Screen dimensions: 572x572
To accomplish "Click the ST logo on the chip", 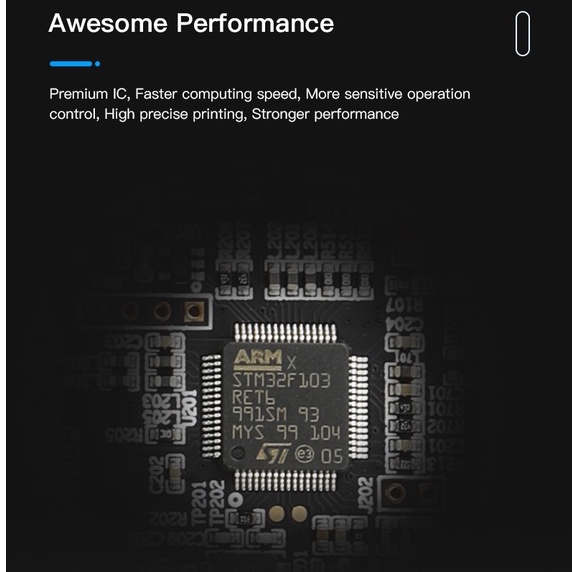I will click(x=274, y=453).
